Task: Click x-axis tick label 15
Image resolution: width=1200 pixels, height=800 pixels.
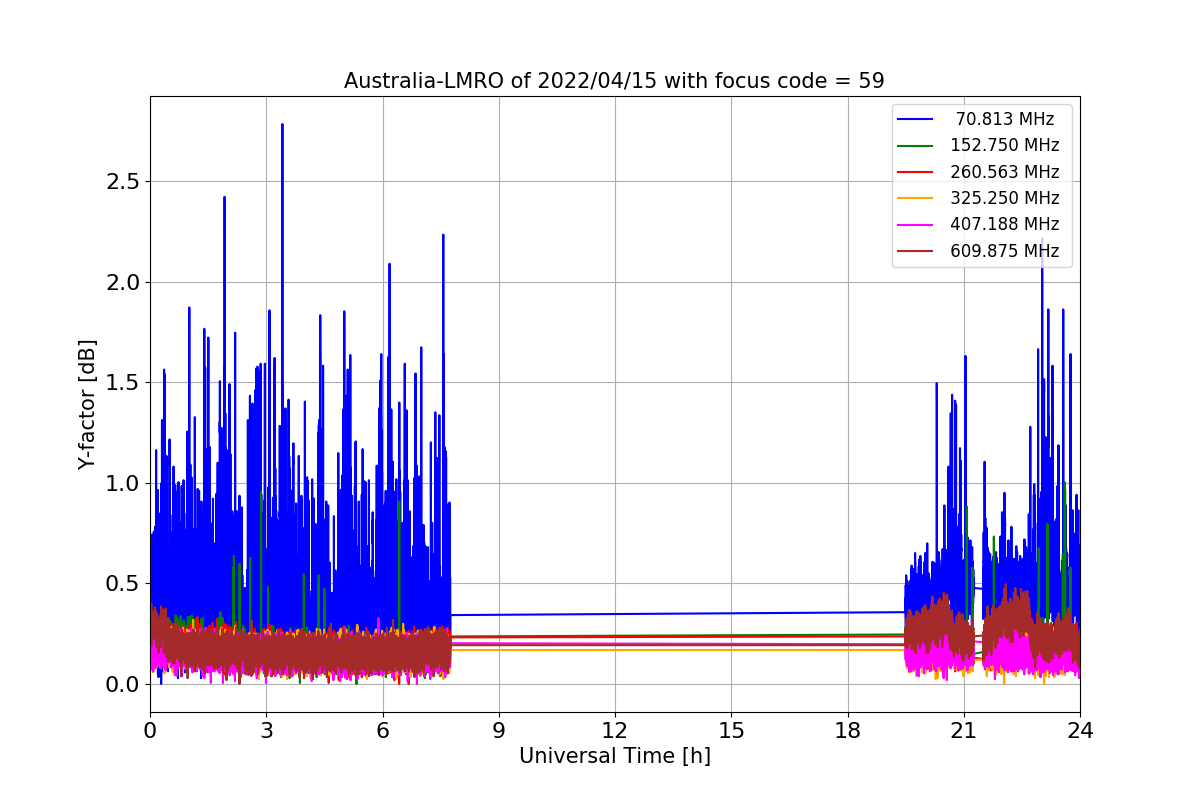Action: (731, 730)
